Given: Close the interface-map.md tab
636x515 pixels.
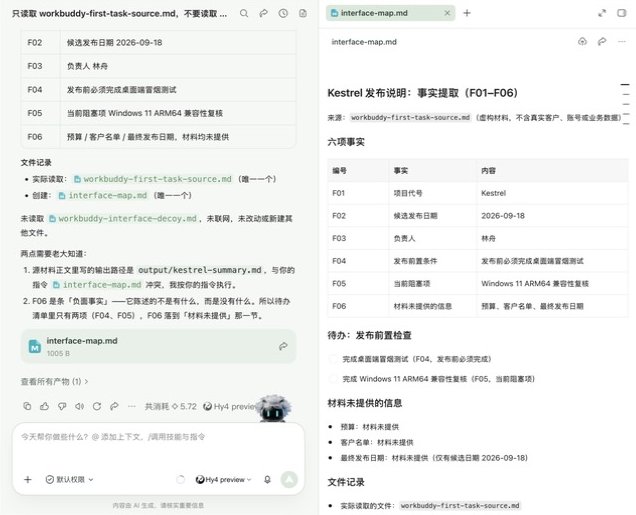Looking at the screenshot, I should click(x=447, y=13).
